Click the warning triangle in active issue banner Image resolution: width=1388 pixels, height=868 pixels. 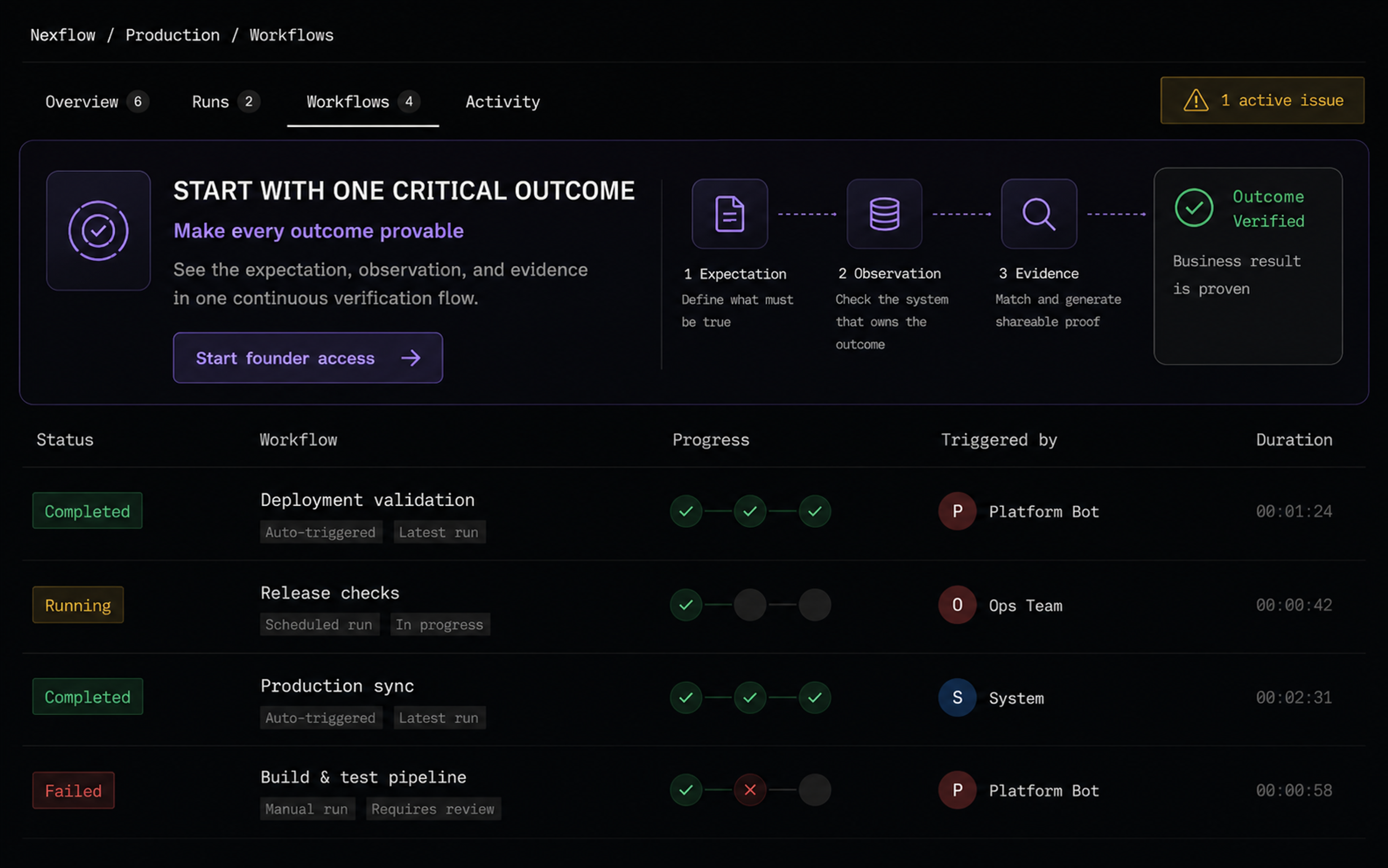click(x=1196, y=100)
